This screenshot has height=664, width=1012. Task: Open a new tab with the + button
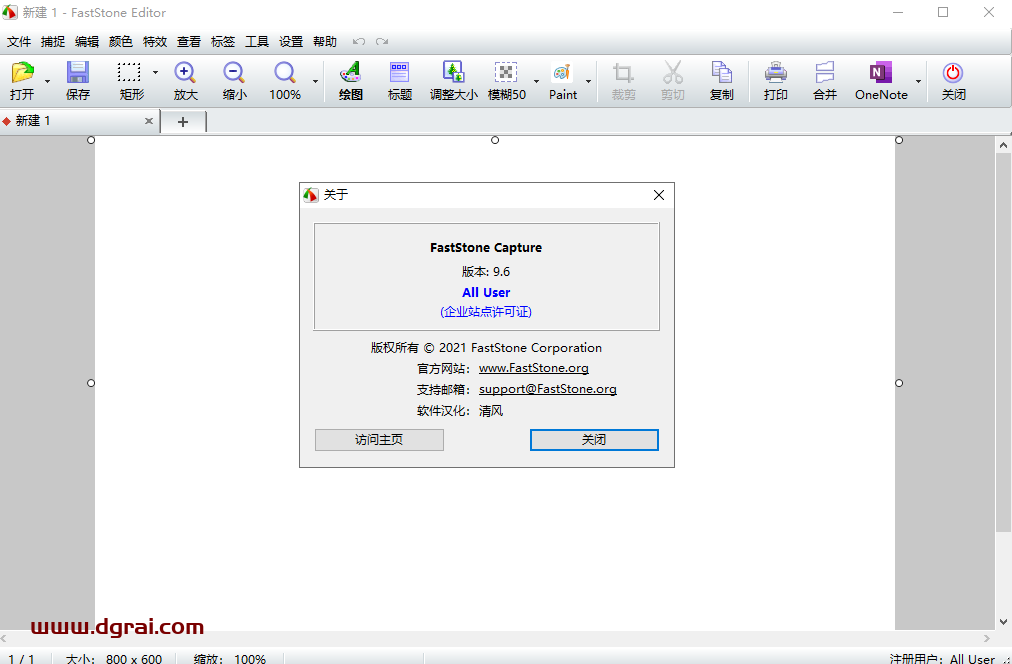[183, 120]
